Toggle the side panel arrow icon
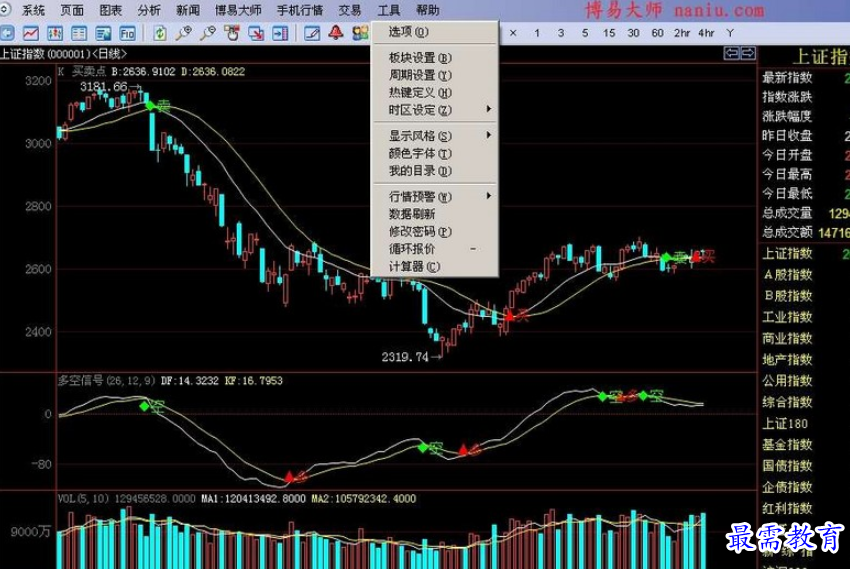 pos(280,34)
